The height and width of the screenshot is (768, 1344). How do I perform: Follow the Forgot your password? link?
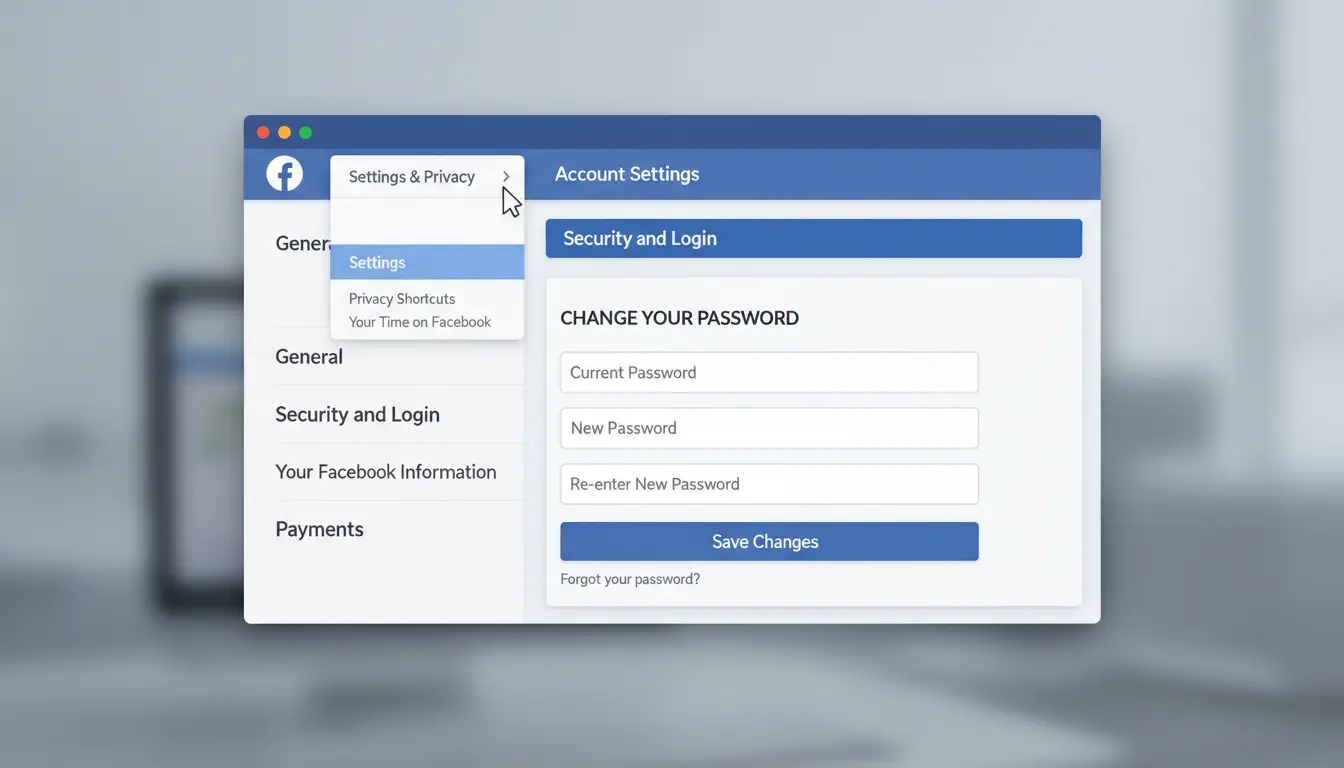[630, 579]
